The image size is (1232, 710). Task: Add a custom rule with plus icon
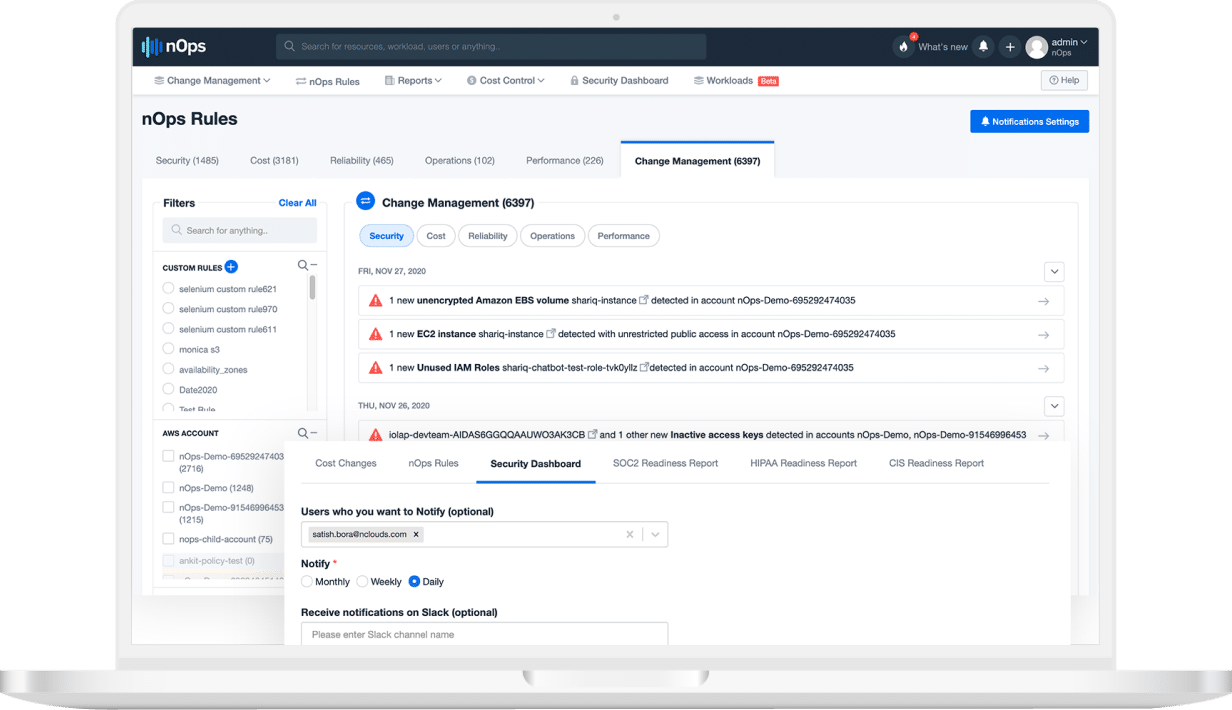[x=231, y=267]
